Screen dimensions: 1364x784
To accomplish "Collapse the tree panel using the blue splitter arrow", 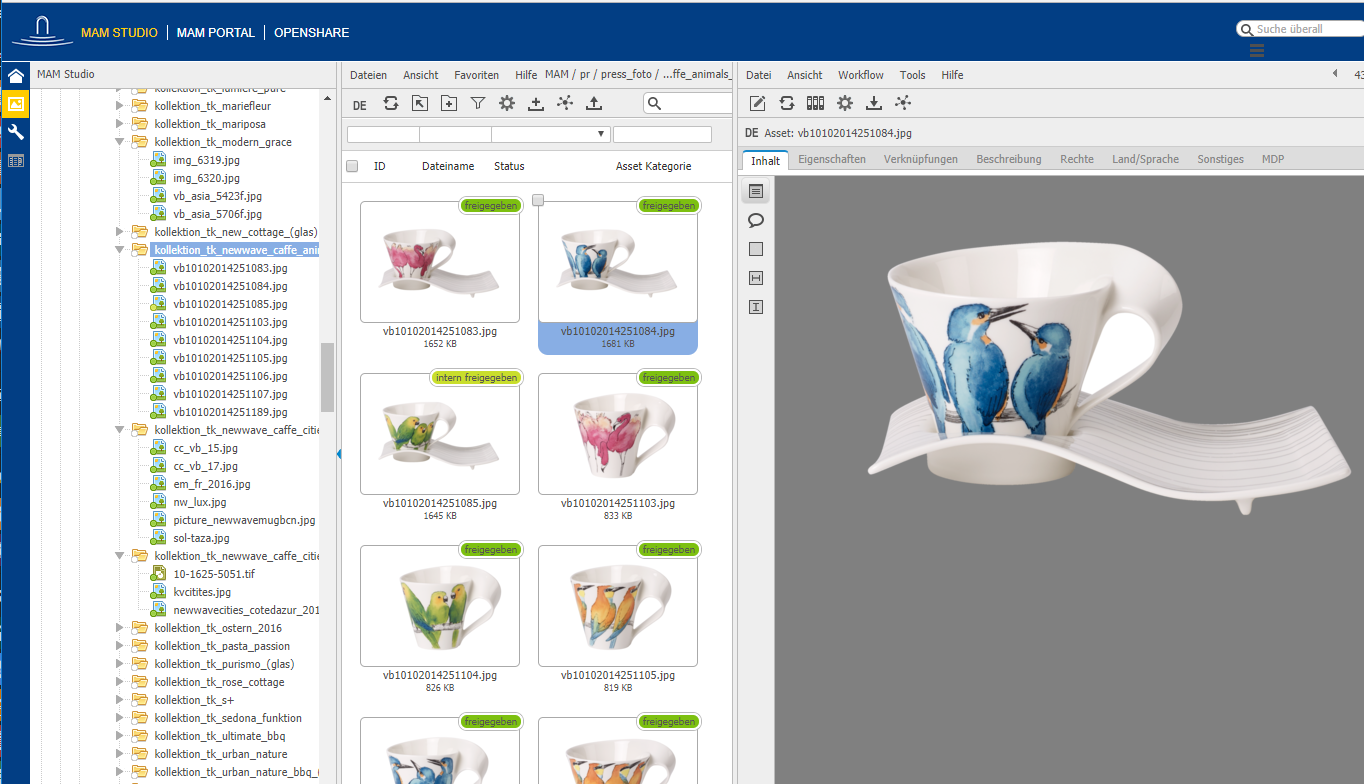I will point(338,454).
